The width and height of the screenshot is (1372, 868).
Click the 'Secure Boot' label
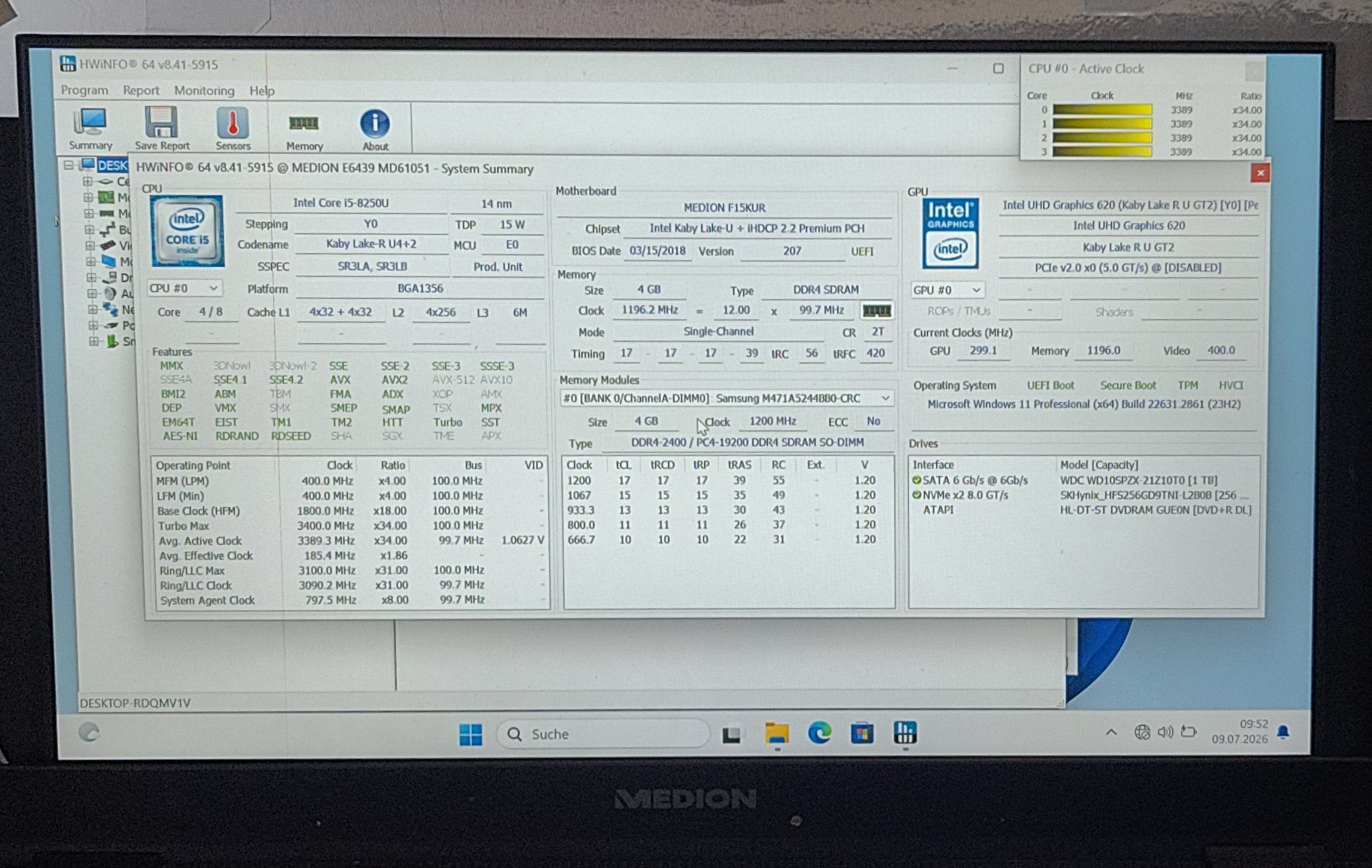pos(1127,385)
